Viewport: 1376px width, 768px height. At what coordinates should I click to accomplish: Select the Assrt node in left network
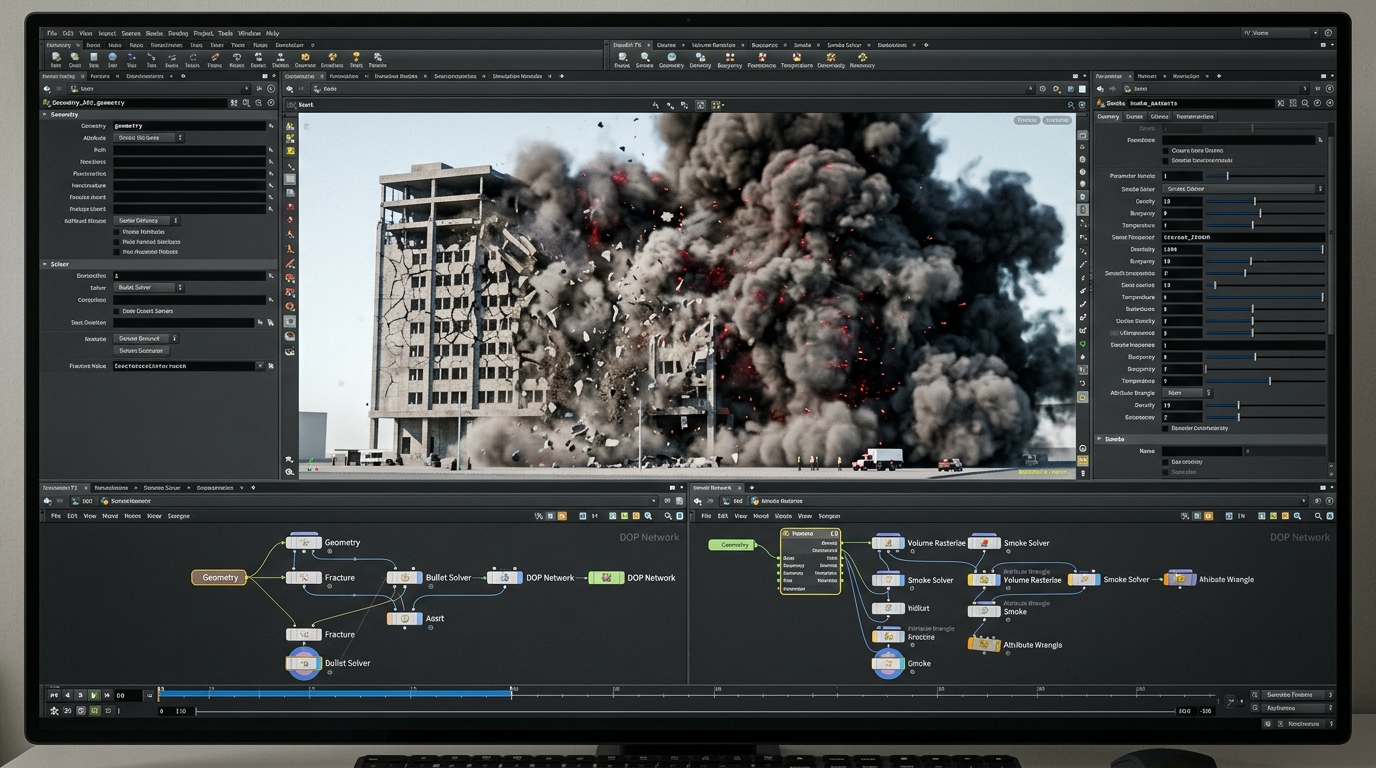(404, 619)
